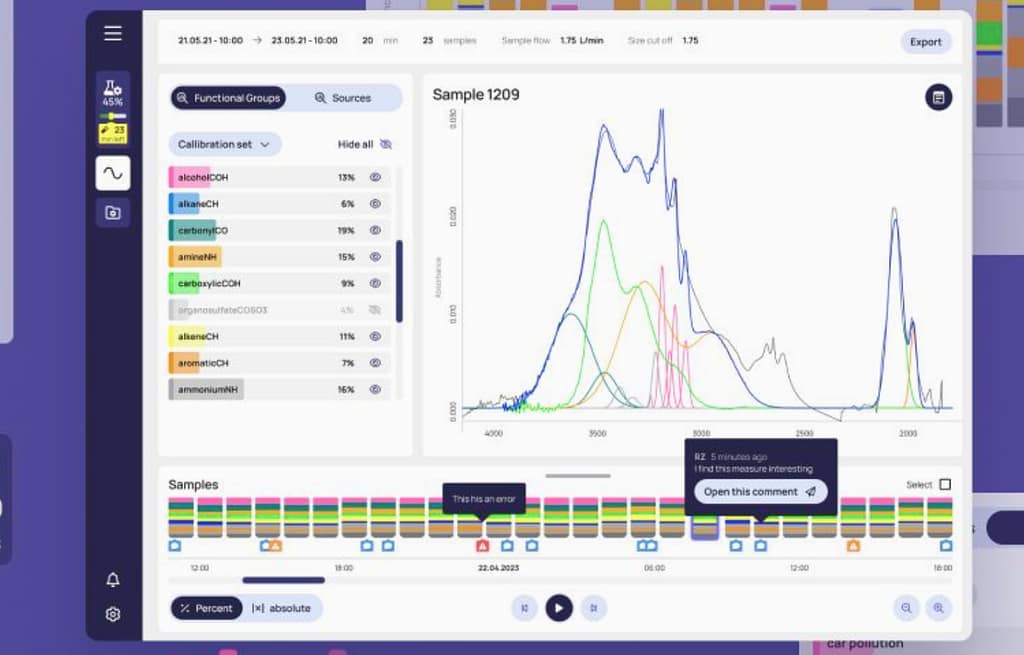Open notifications bell icon
1024x655 pixels.
click(113, 580)
